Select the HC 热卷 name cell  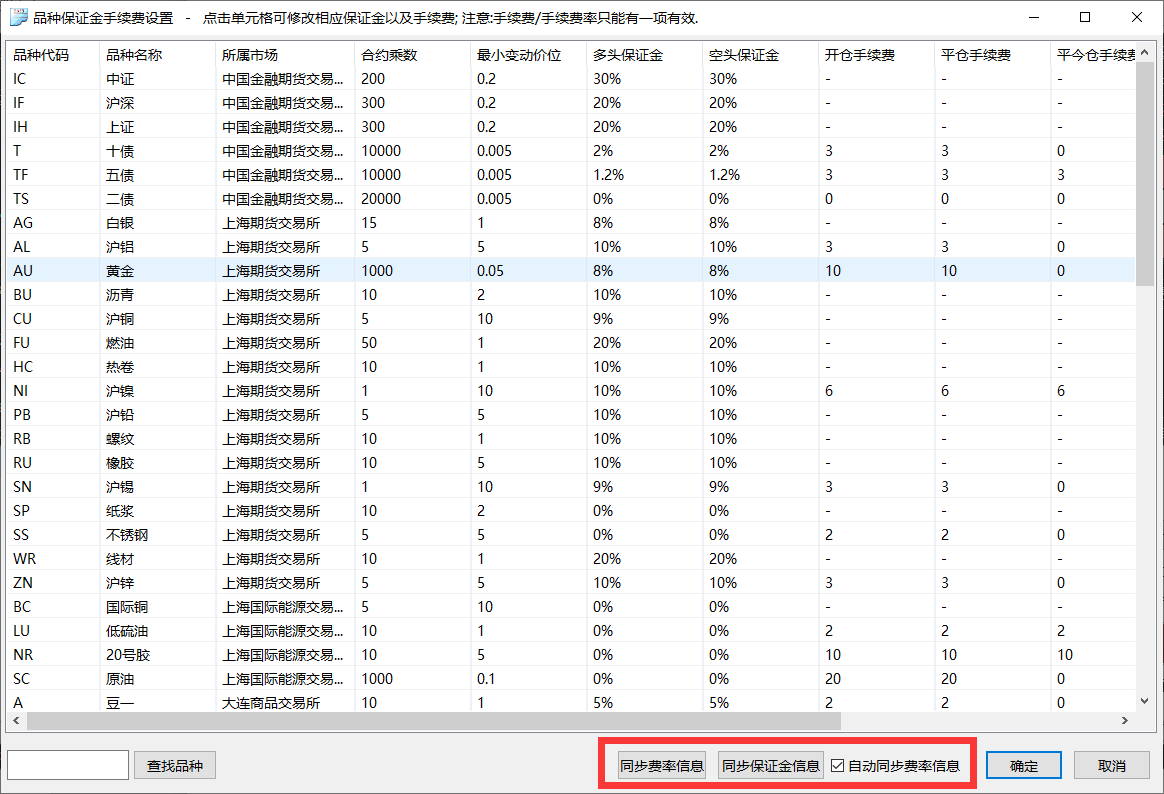coord(157,367)
